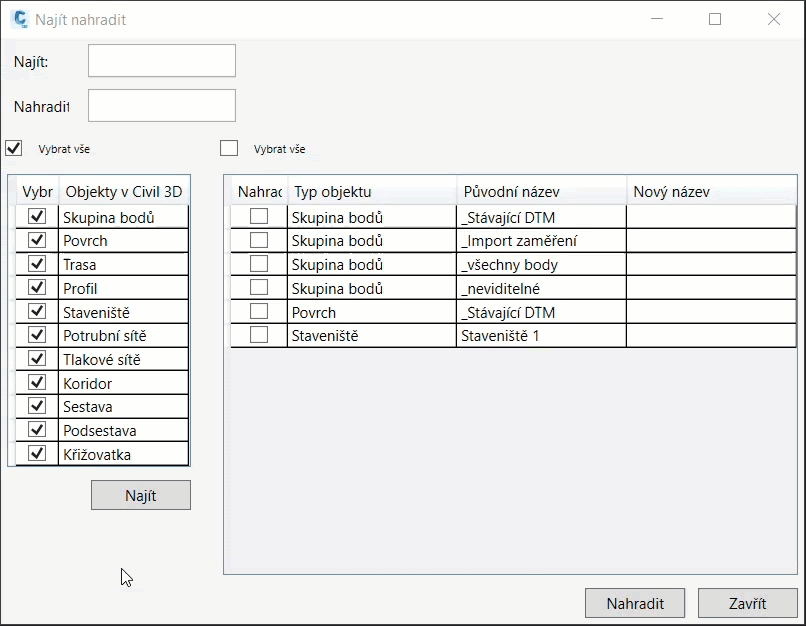Check replace box for _Import zaměření row

coord(259,240)
